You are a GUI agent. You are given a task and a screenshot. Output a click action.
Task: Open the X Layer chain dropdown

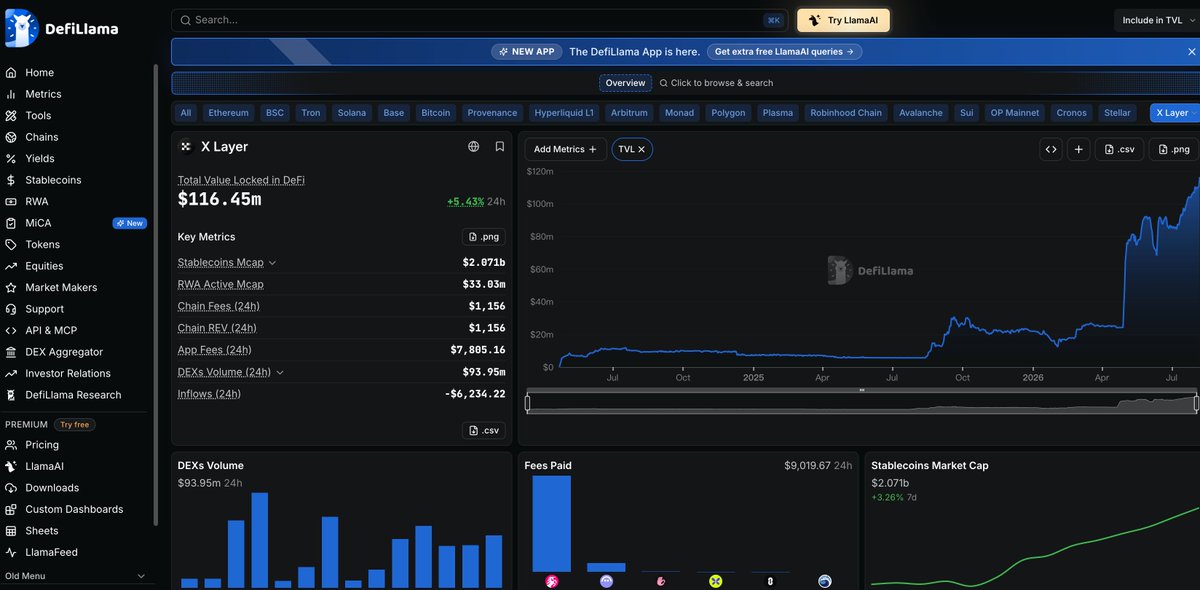[x=1174, y=113]
